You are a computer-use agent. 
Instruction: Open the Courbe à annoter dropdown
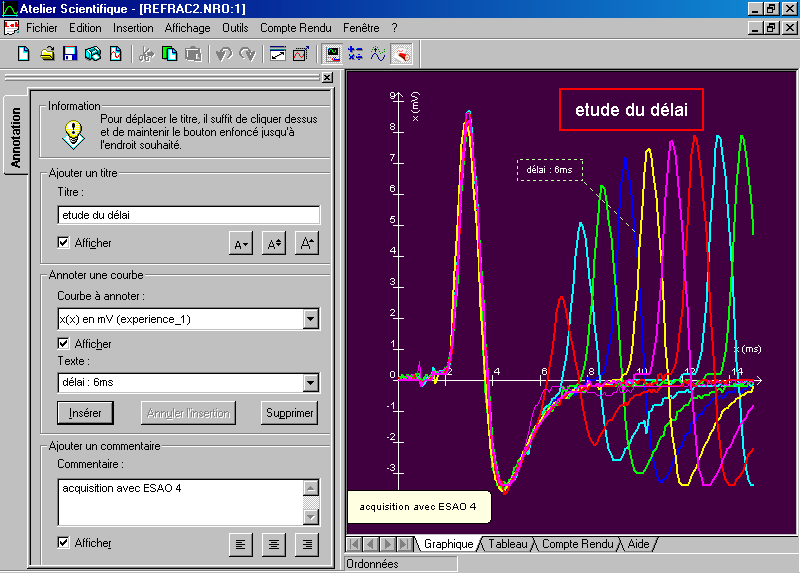[311, 319]
